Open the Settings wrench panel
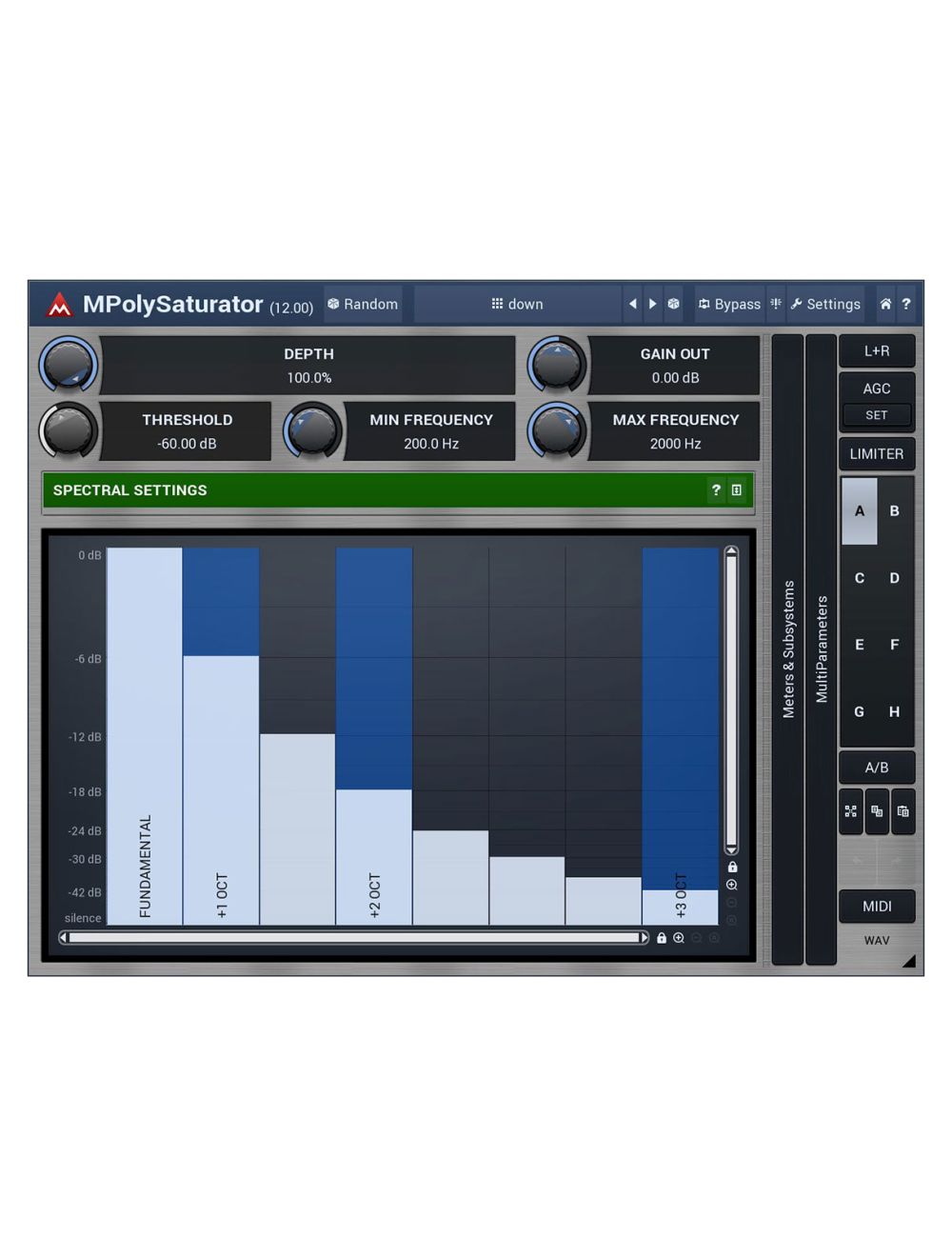Screen dimensions: 952x1257 (824, 304)
